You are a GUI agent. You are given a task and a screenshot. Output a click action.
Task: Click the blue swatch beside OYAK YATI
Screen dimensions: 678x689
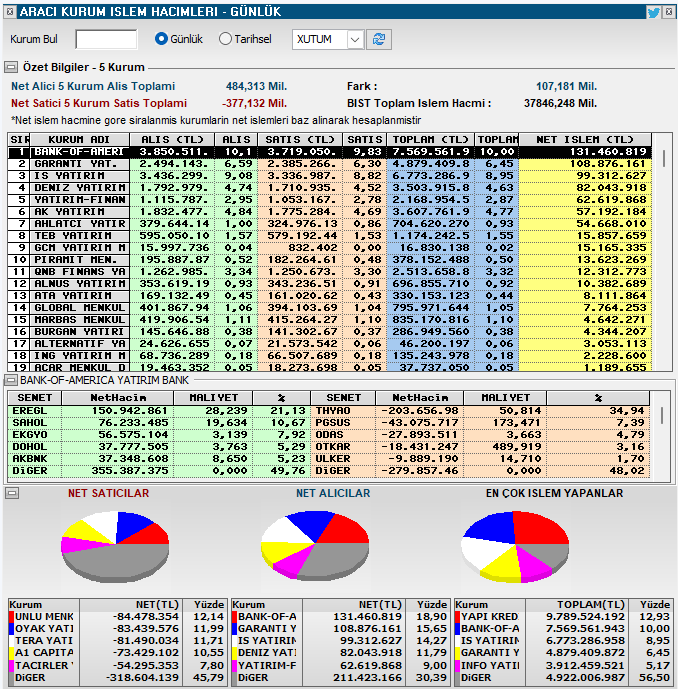coord(12,629)
